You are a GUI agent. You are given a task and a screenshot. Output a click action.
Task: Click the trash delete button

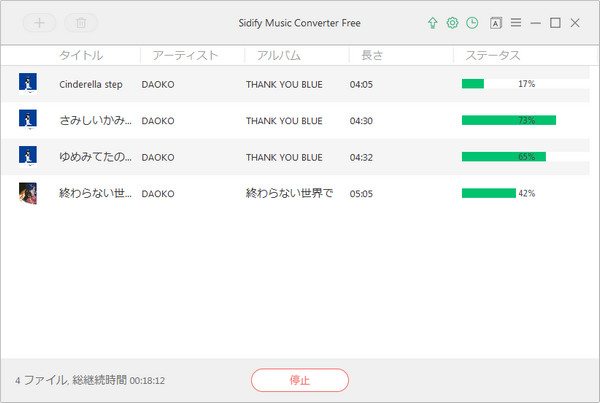coord(81,23)
